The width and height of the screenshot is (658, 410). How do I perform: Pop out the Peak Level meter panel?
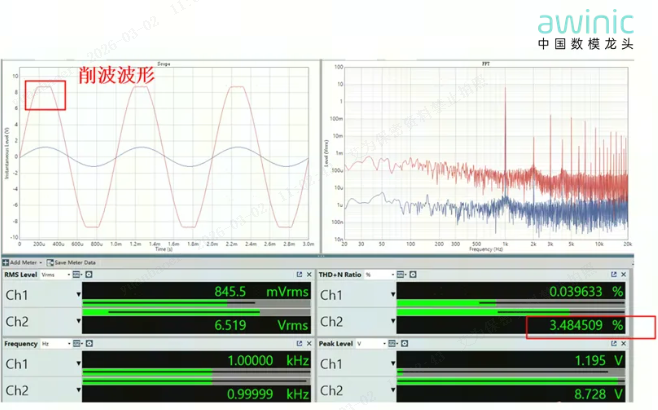[614, 344]
